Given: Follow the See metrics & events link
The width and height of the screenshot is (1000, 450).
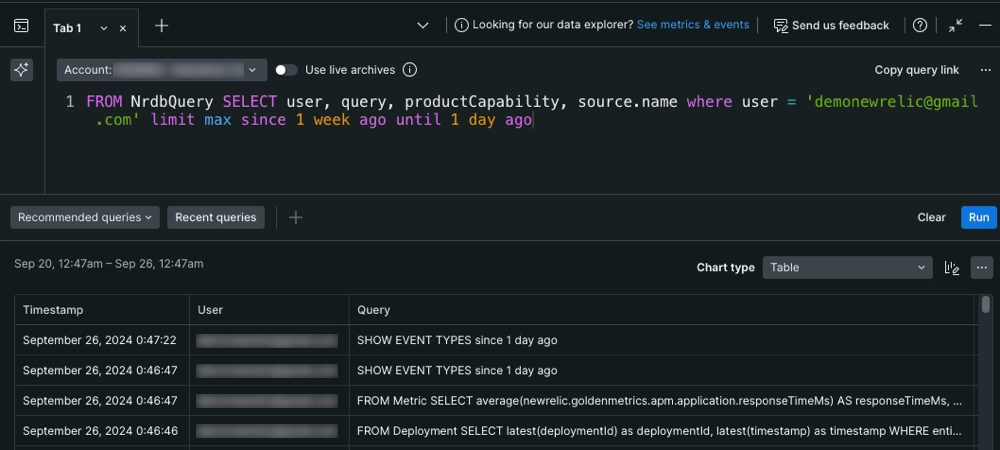Looking at the screenshot, I should coord(692,25).
